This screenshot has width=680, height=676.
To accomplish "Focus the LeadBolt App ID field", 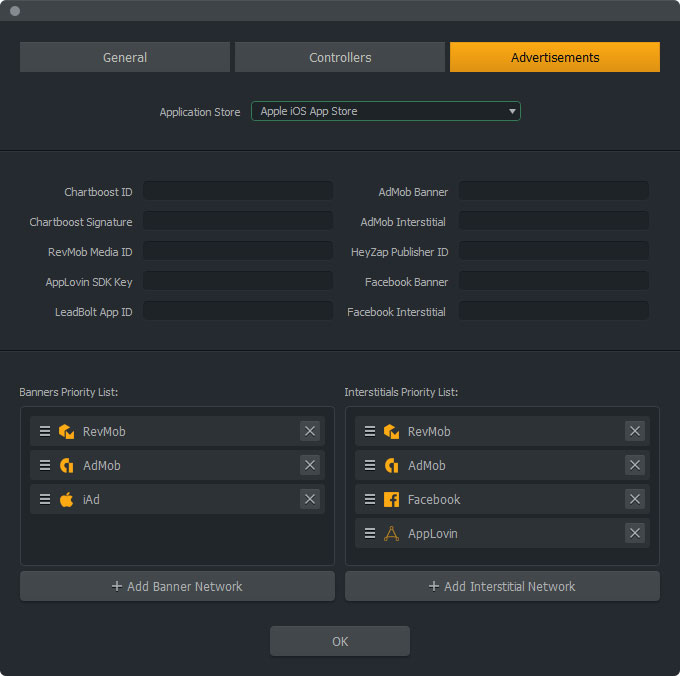I will tap(238, 310).
